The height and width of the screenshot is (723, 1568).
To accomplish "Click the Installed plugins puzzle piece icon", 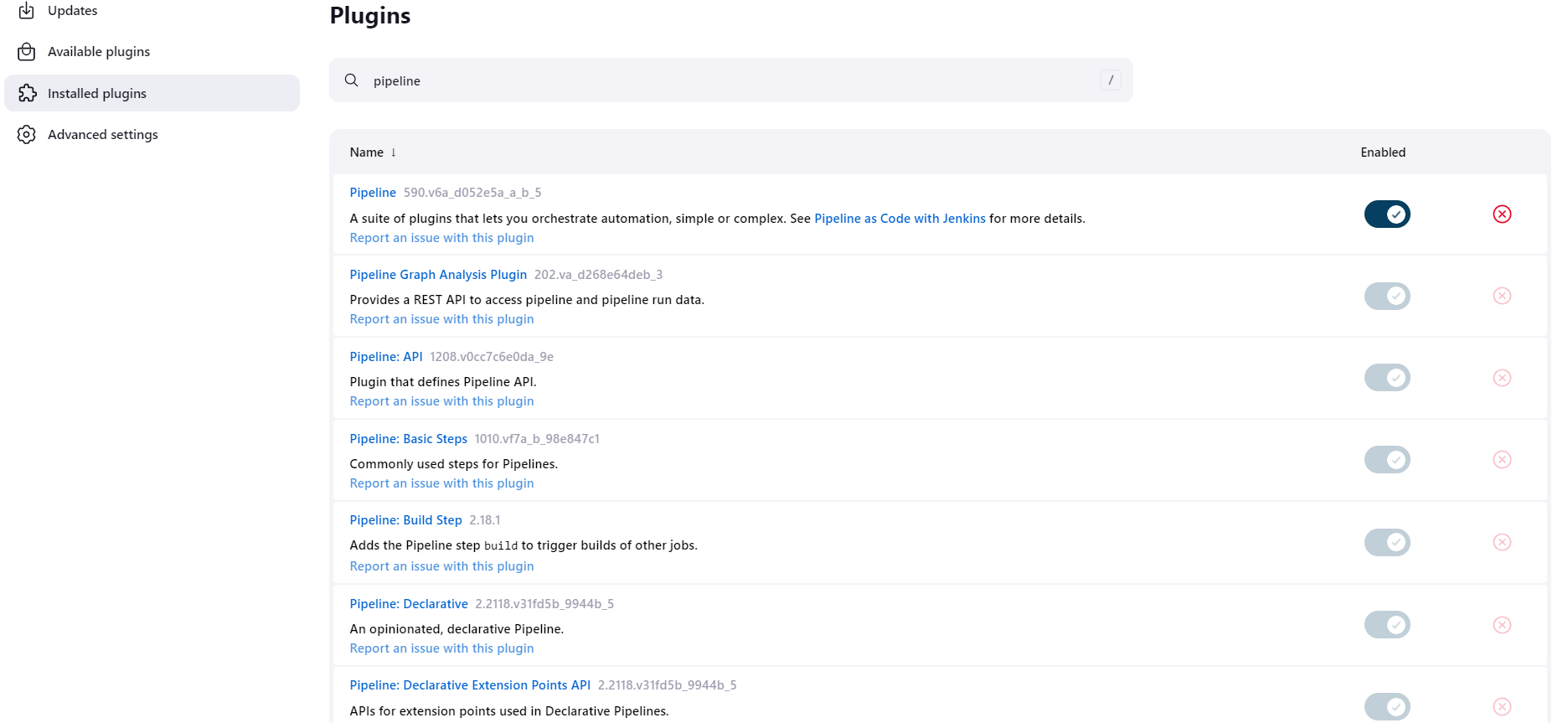I will 27,93.
